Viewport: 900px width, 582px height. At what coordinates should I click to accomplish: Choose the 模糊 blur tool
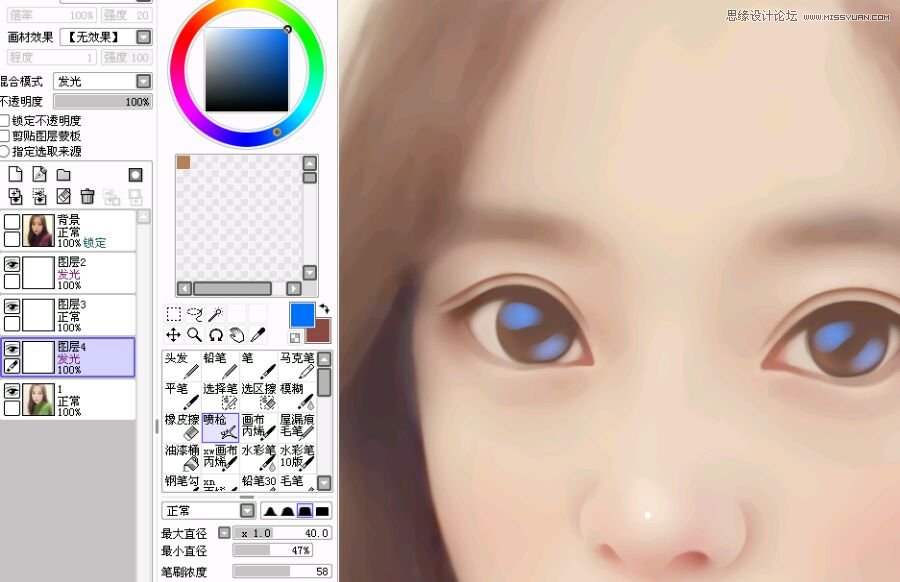(x=297, y=396)
